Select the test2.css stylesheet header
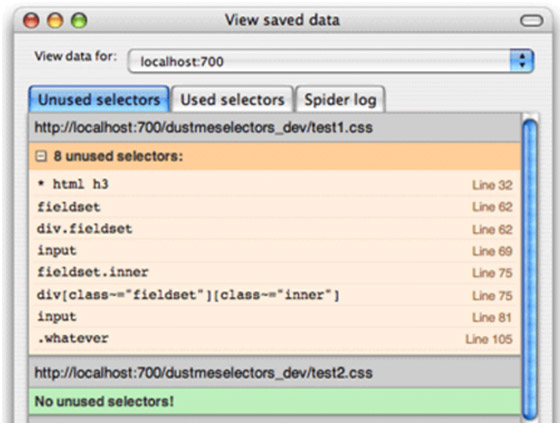 (x=275, y=373)
